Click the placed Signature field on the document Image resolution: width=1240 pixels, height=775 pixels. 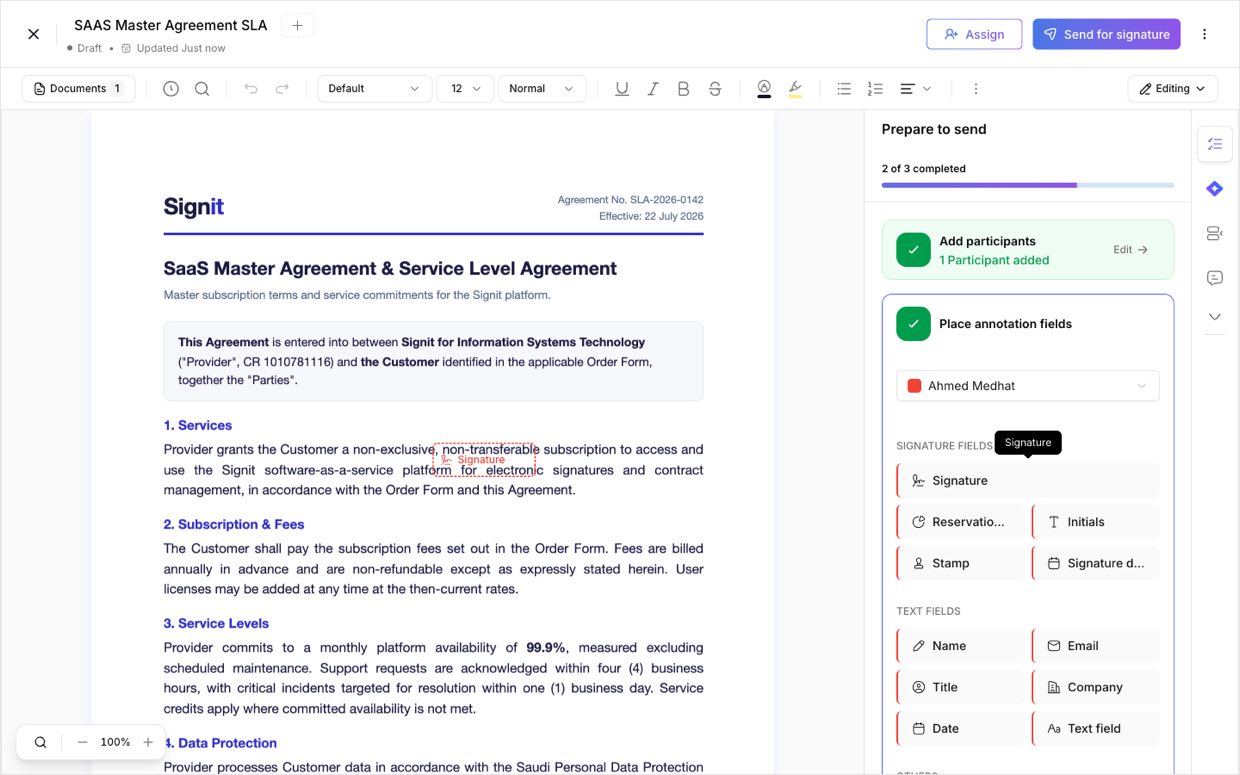click(x=484, y=459)
